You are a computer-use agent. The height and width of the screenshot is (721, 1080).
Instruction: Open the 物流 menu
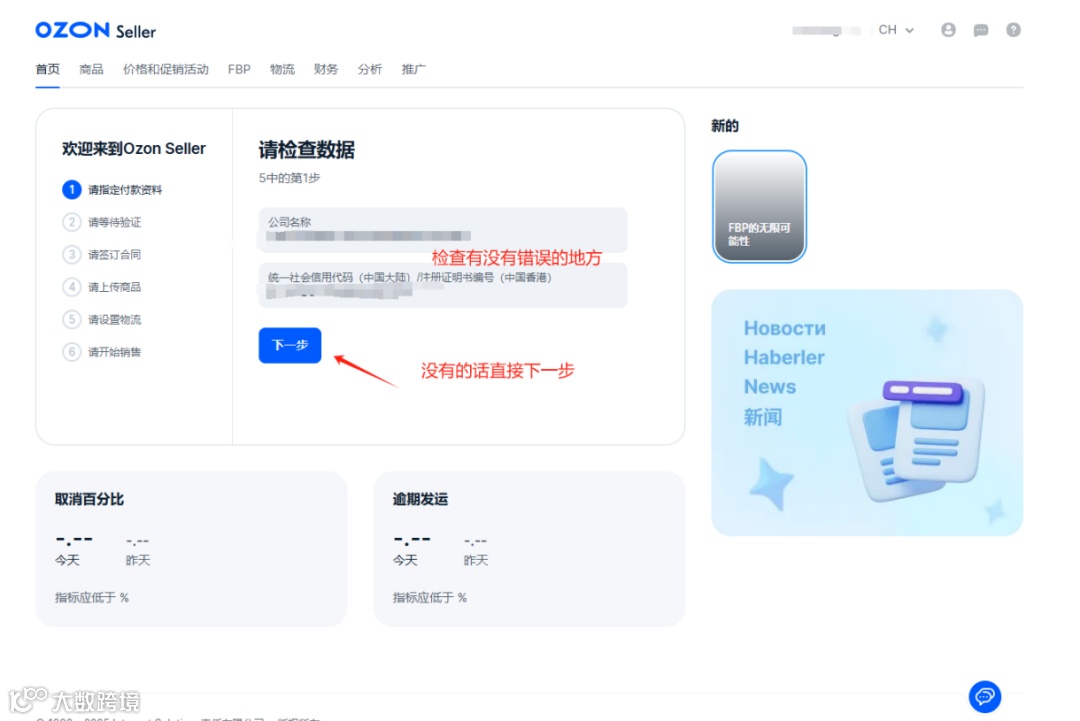coord(282,69)
